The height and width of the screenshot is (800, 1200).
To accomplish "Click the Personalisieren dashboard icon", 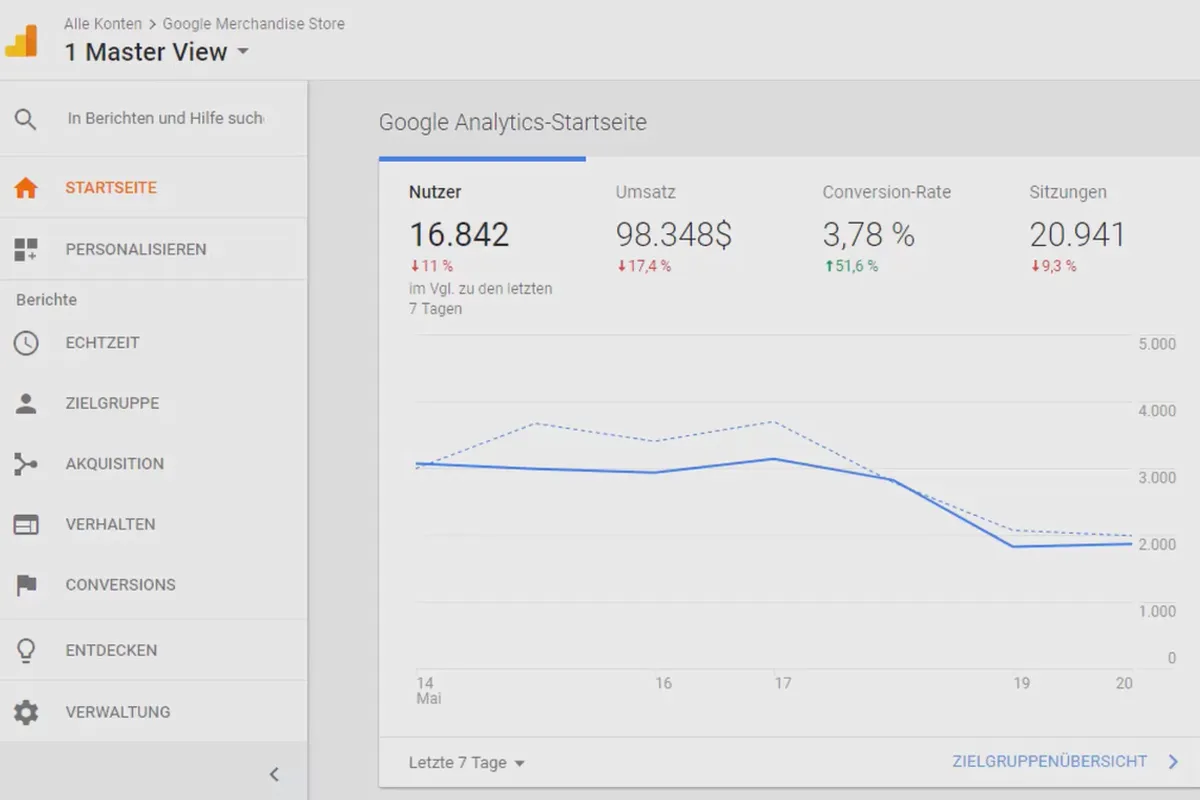I will [x=26, y=250].
